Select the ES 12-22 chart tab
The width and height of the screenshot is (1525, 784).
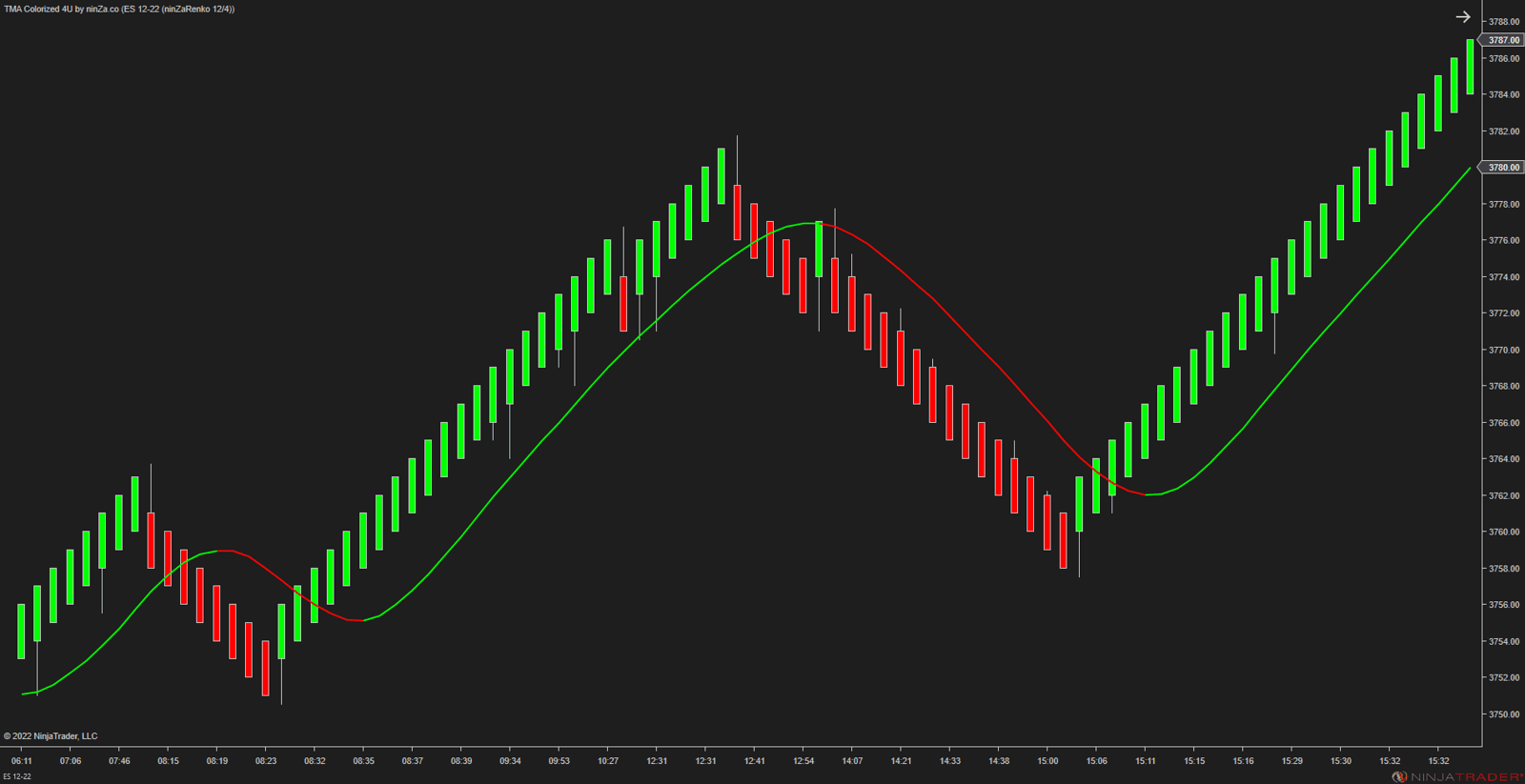coord(17,776)
